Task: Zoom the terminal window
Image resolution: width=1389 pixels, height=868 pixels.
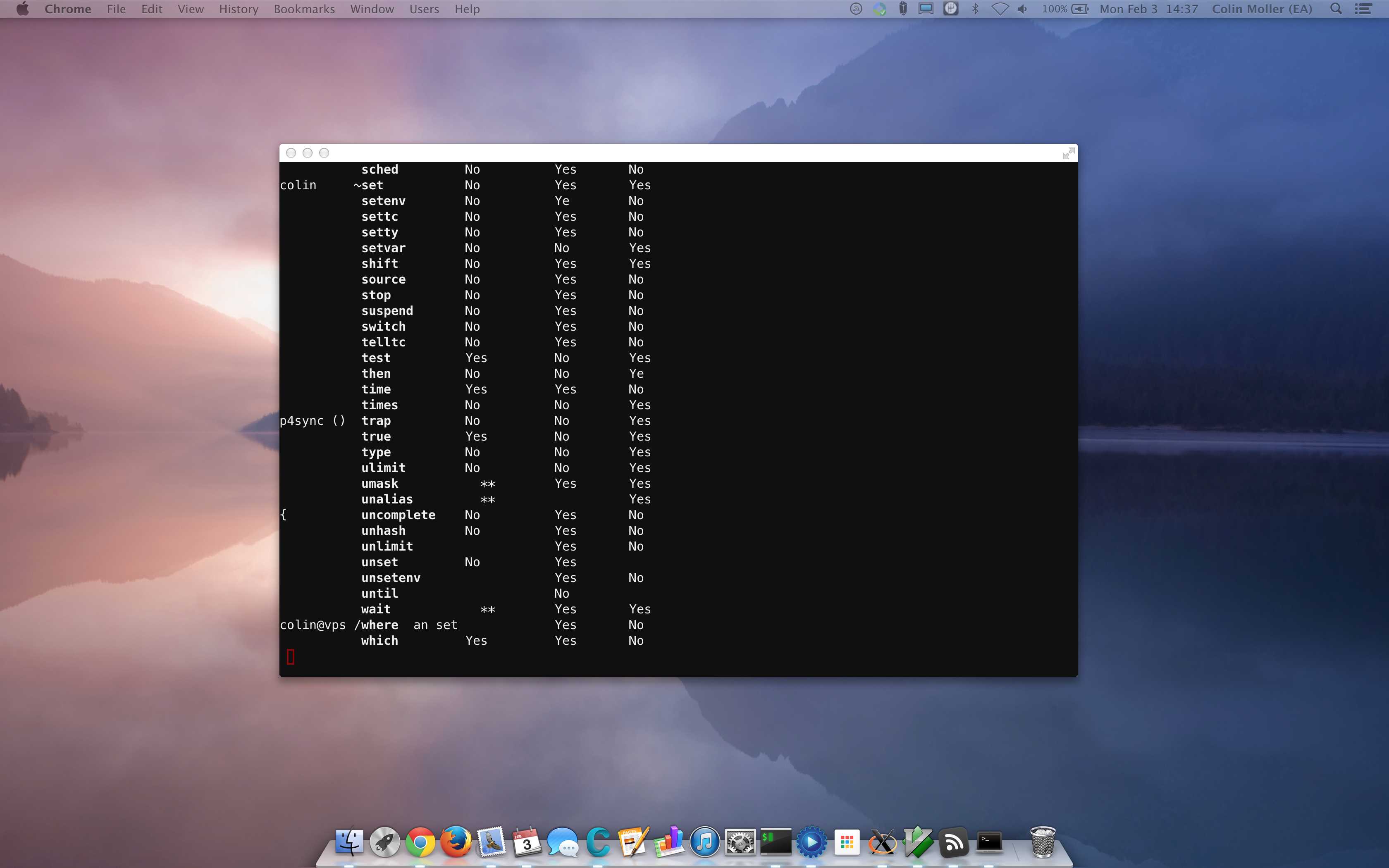Action: pos(324,153)
